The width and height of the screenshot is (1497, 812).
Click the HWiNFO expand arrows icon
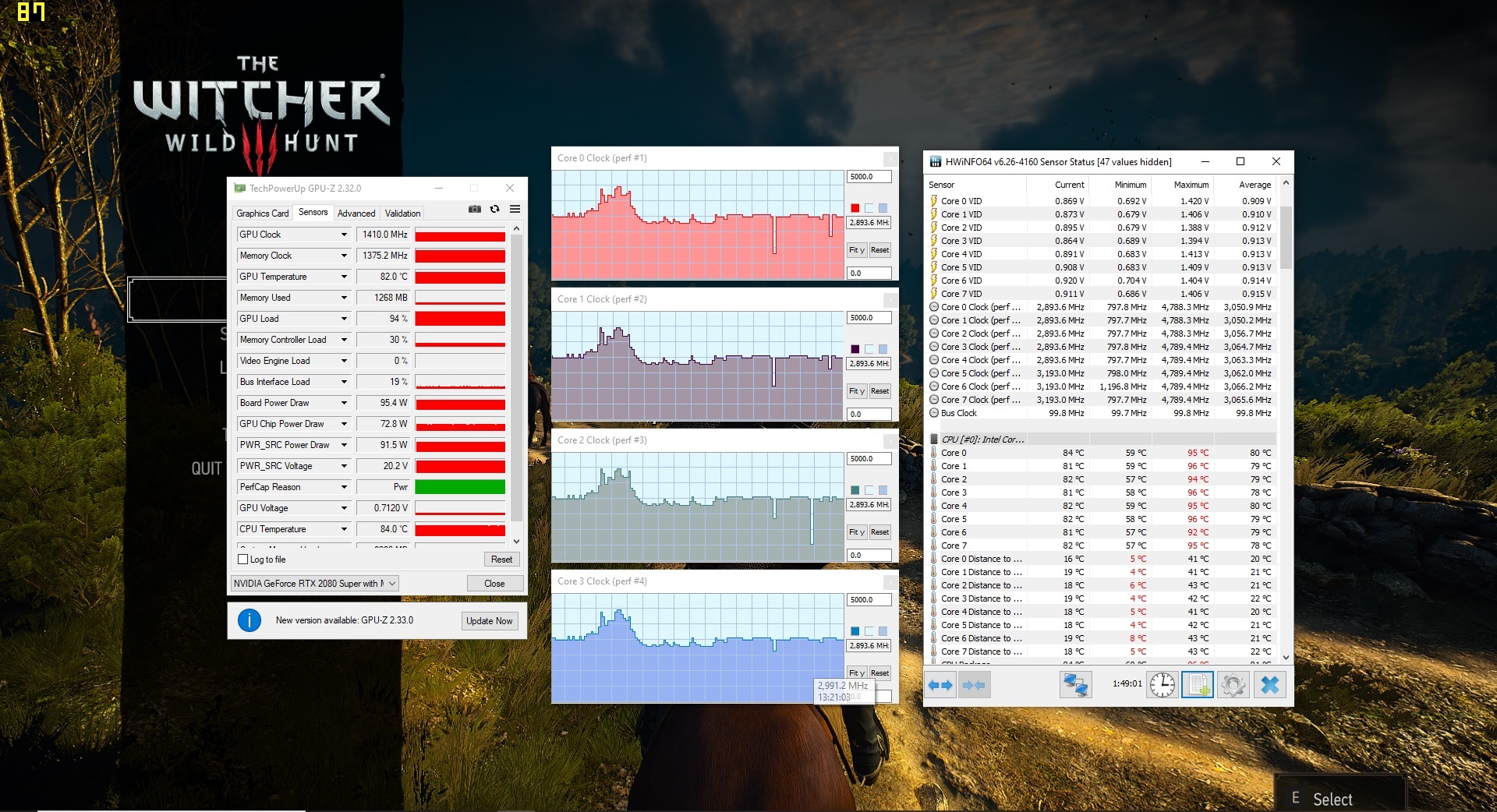click(940, 685)
